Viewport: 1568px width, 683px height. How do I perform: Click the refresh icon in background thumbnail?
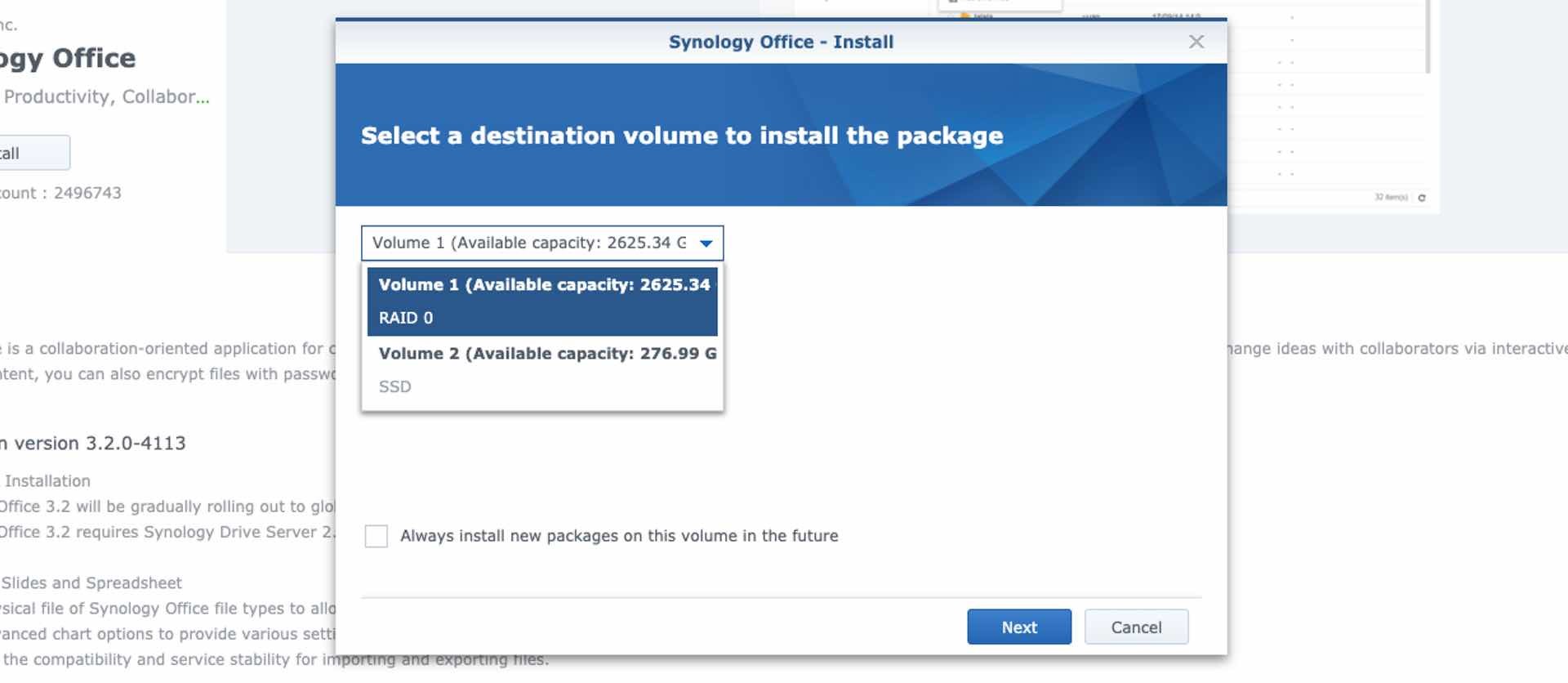click(x=1422, y=198)
